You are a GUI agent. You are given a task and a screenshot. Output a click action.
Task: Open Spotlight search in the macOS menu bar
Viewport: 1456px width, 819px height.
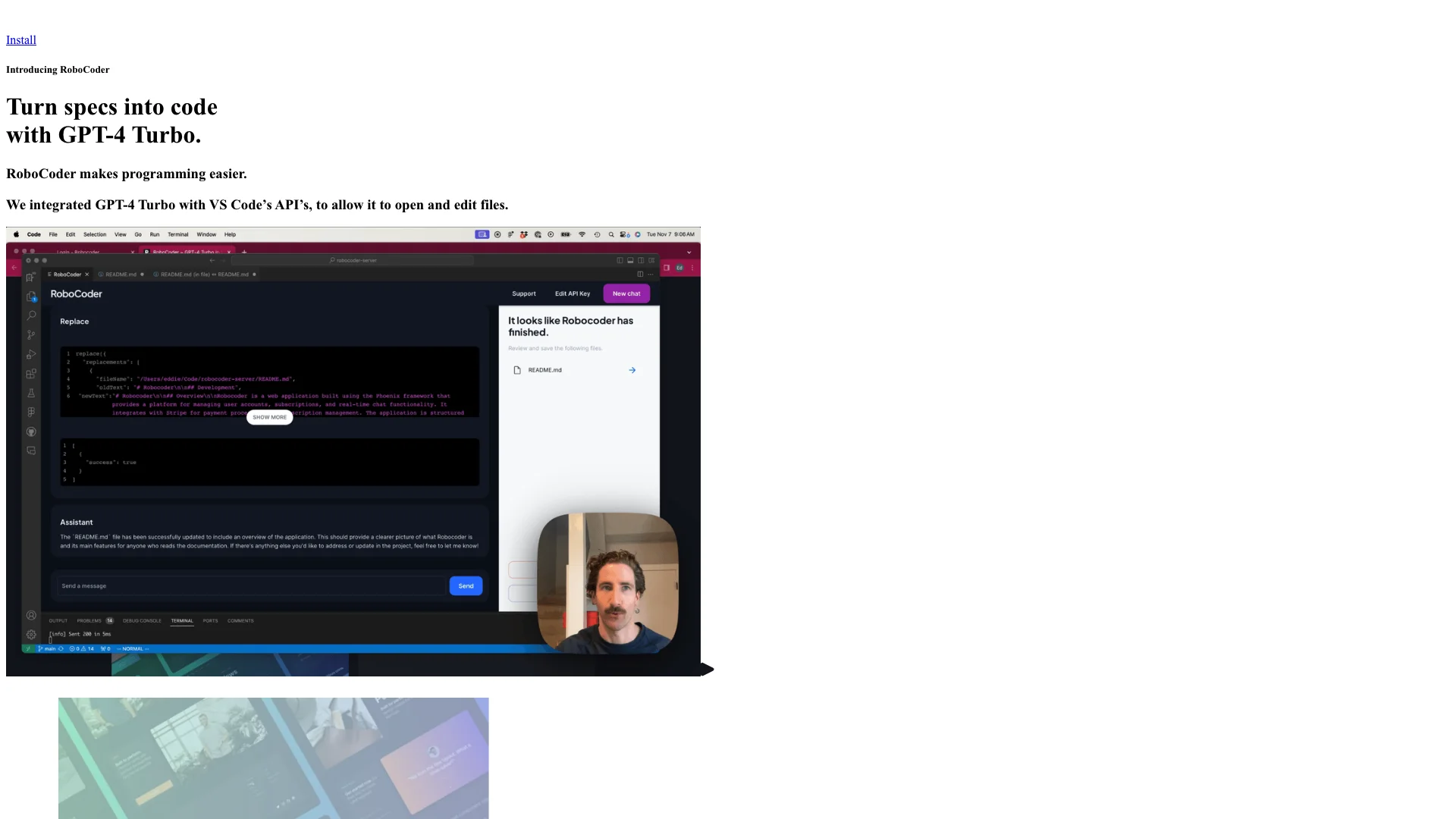pyautogui.click(x=611, y=234)
